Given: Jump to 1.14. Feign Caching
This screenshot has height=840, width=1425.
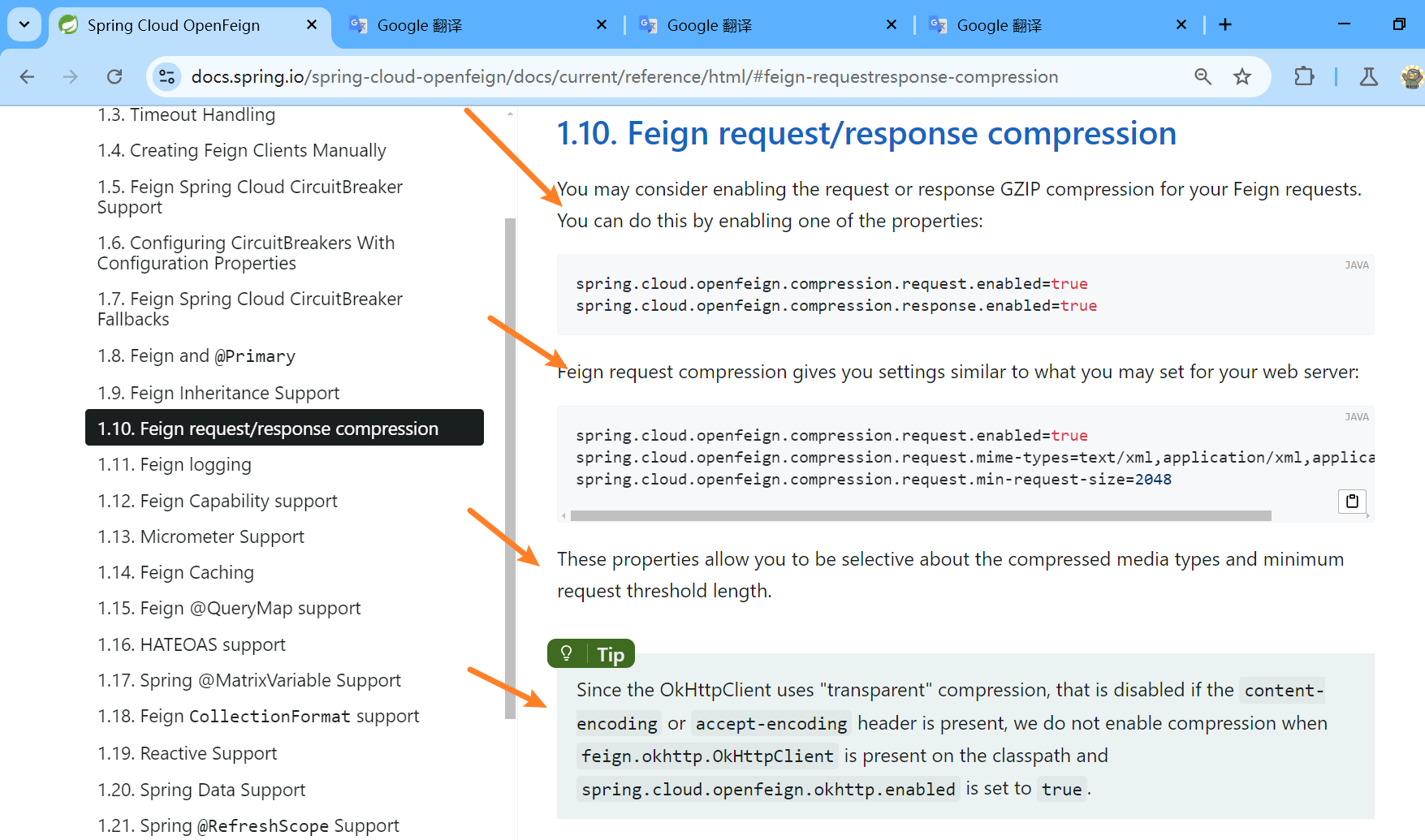Looking at the screenshot, I should [175, 572].
